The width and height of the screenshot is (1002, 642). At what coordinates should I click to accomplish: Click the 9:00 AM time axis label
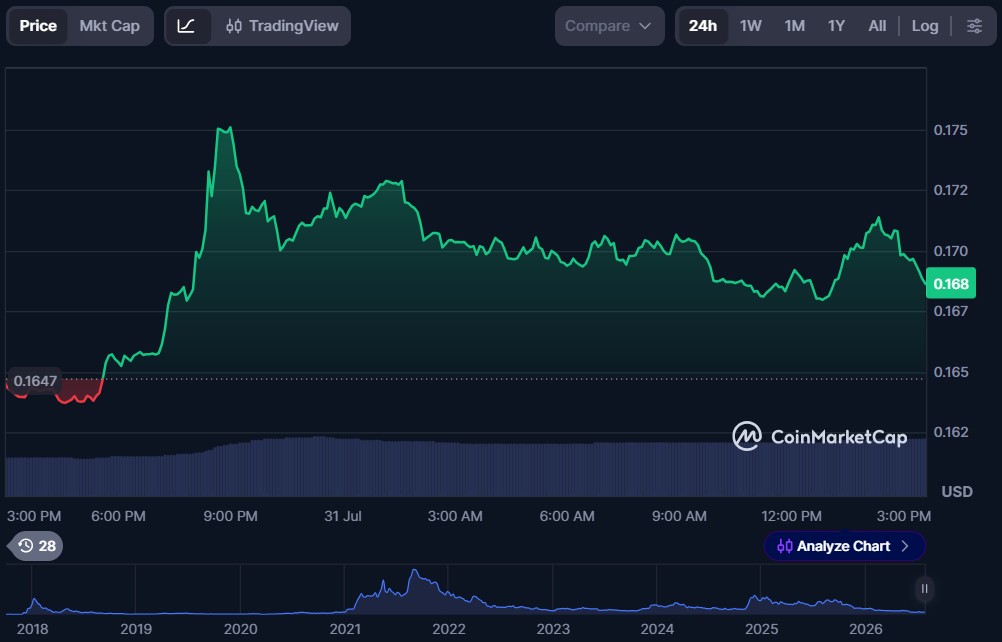(x=679, y=516)
